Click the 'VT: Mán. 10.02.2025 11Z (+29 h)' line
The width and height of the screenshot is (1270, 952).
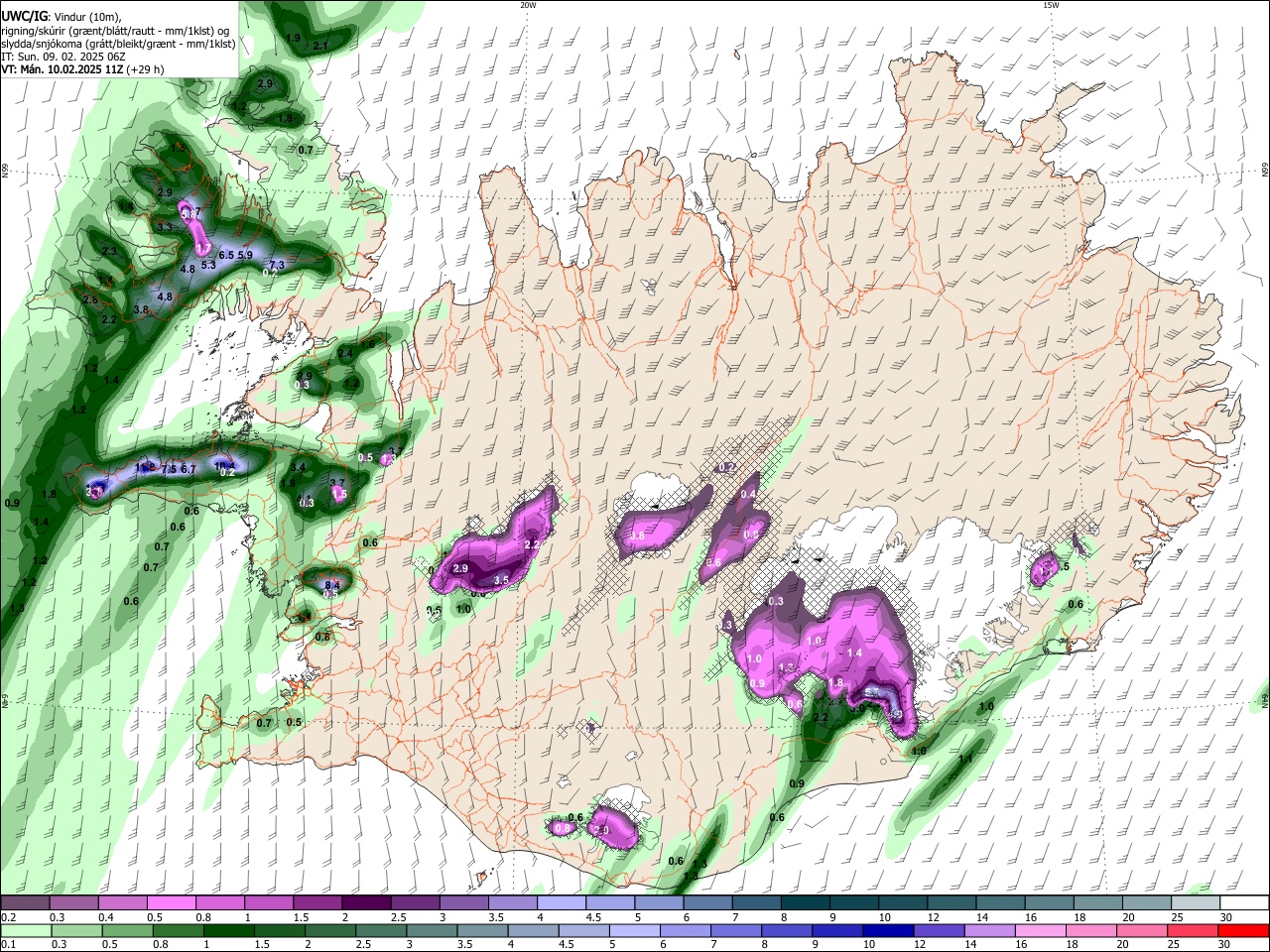(x=82, y=69)
